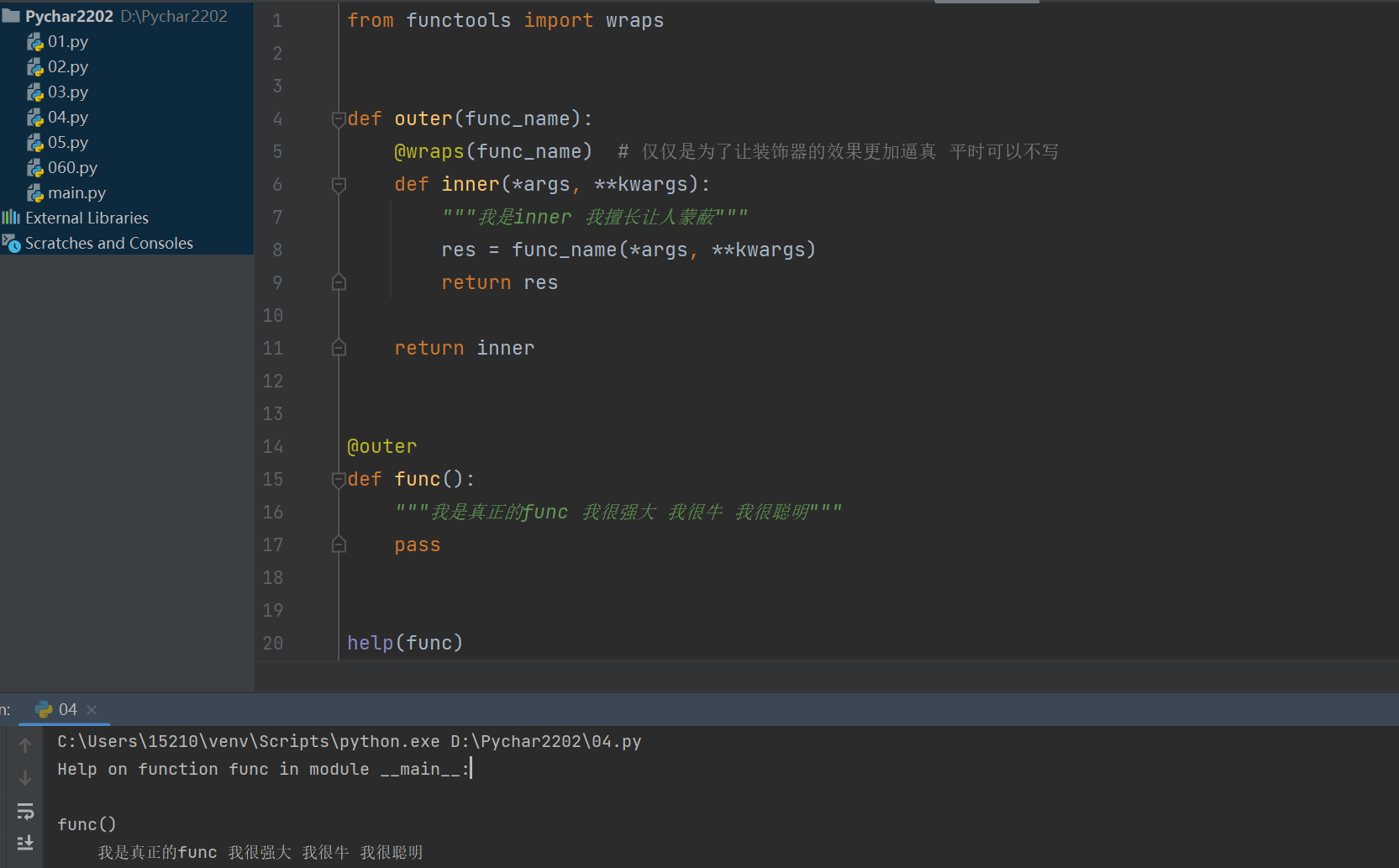This screenshot has height=868, width=1399.
Task: Open 060.py in the project tree
Action: [x=72, y=168]
